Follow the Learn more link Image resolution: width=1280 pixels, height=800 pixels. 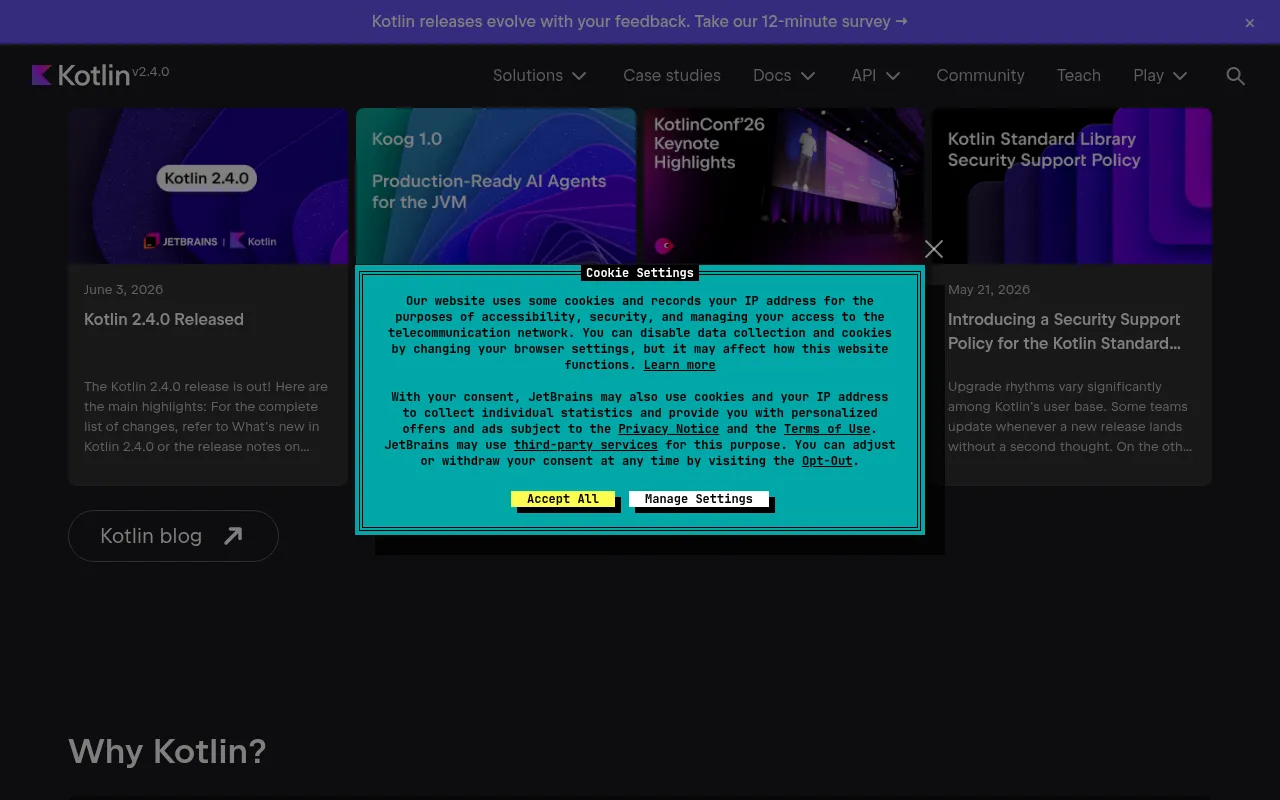[680, 365]
